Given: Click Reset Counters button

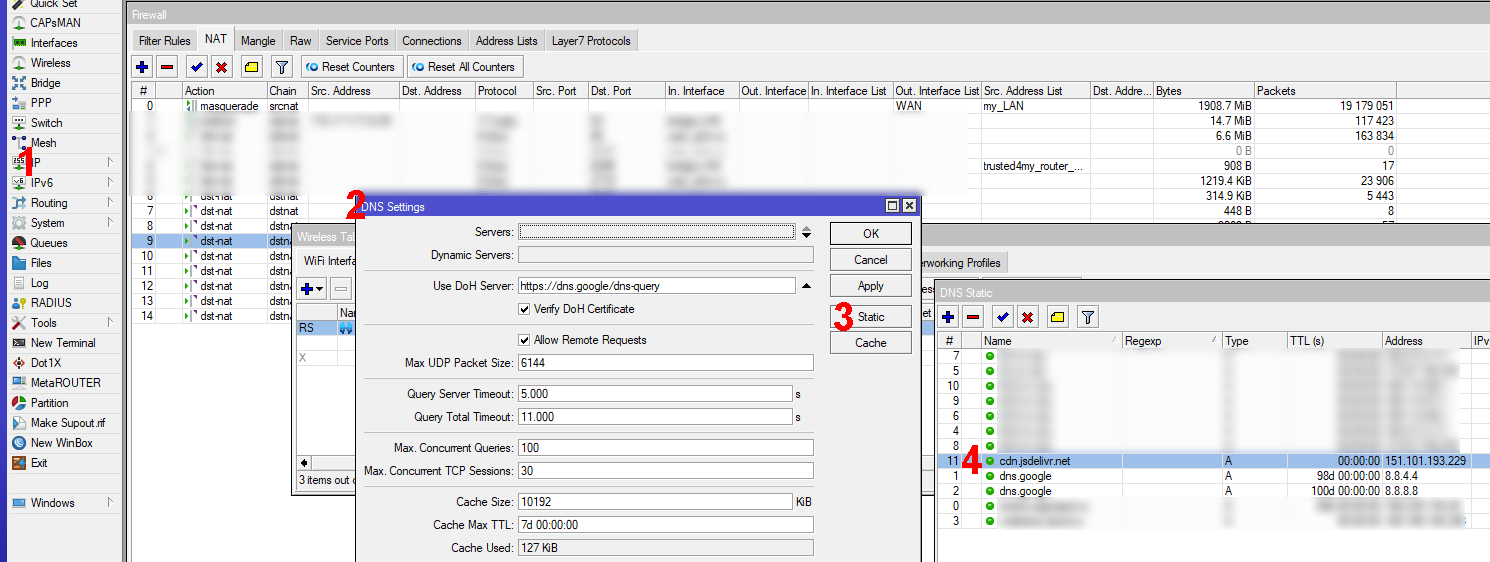Looking at the screenshot, I should click(350, 67).
